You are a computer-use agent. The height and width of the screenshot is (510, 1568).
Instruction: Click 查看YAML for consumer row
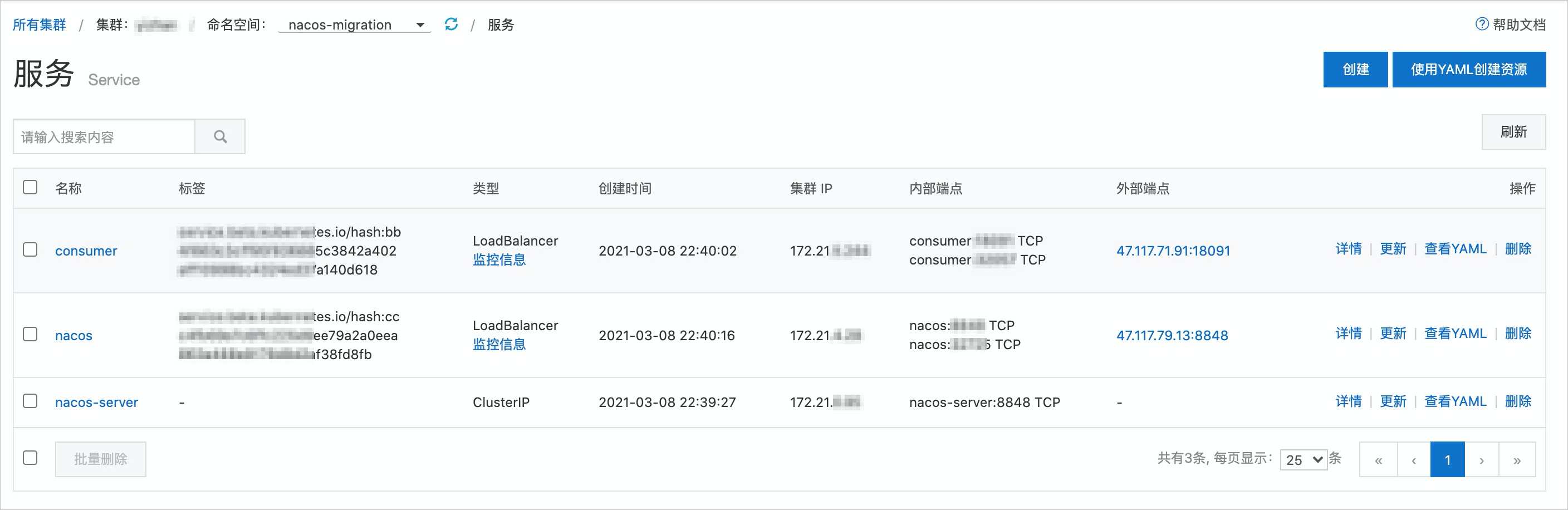[1456, 249]
